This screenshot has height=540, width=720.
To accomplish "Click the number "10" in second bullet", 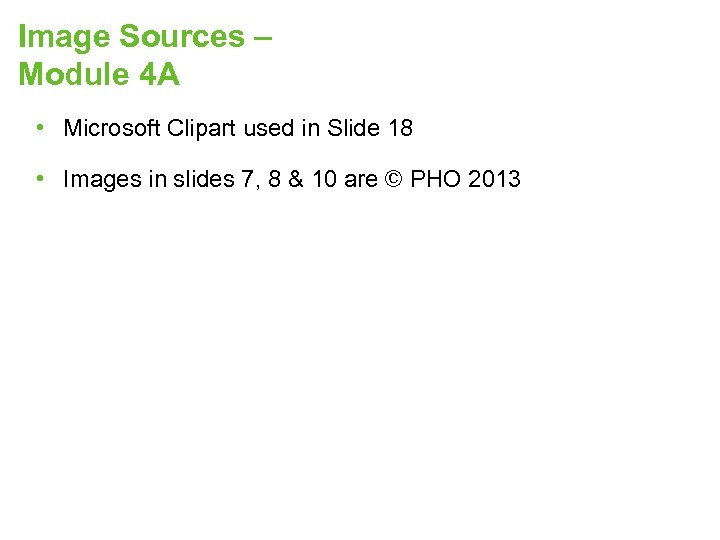I will [x=322, y=180].
